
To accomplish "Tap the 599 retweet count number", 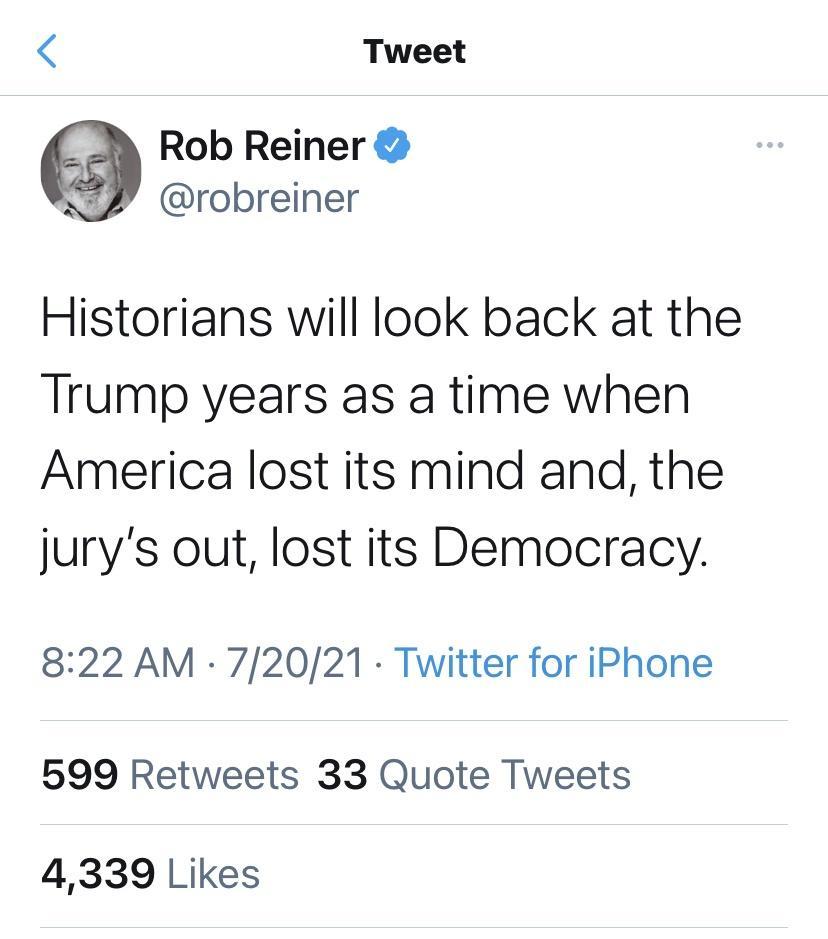I will (x=80, y=775).
